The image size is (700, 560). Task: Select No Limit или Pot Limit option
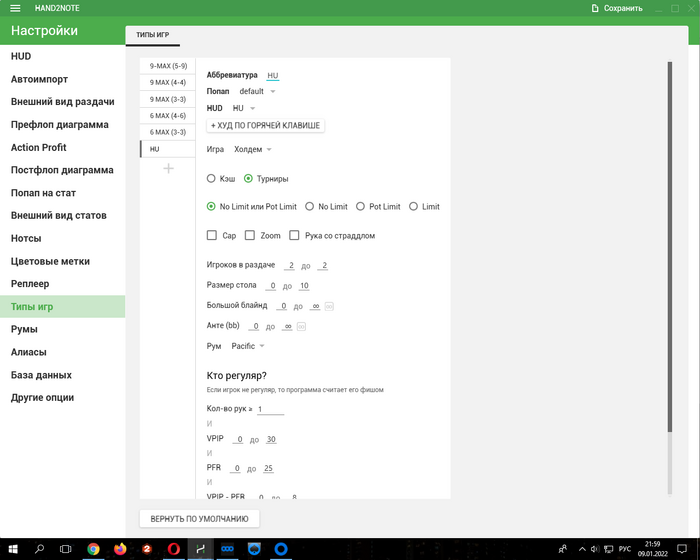point(211,206)
